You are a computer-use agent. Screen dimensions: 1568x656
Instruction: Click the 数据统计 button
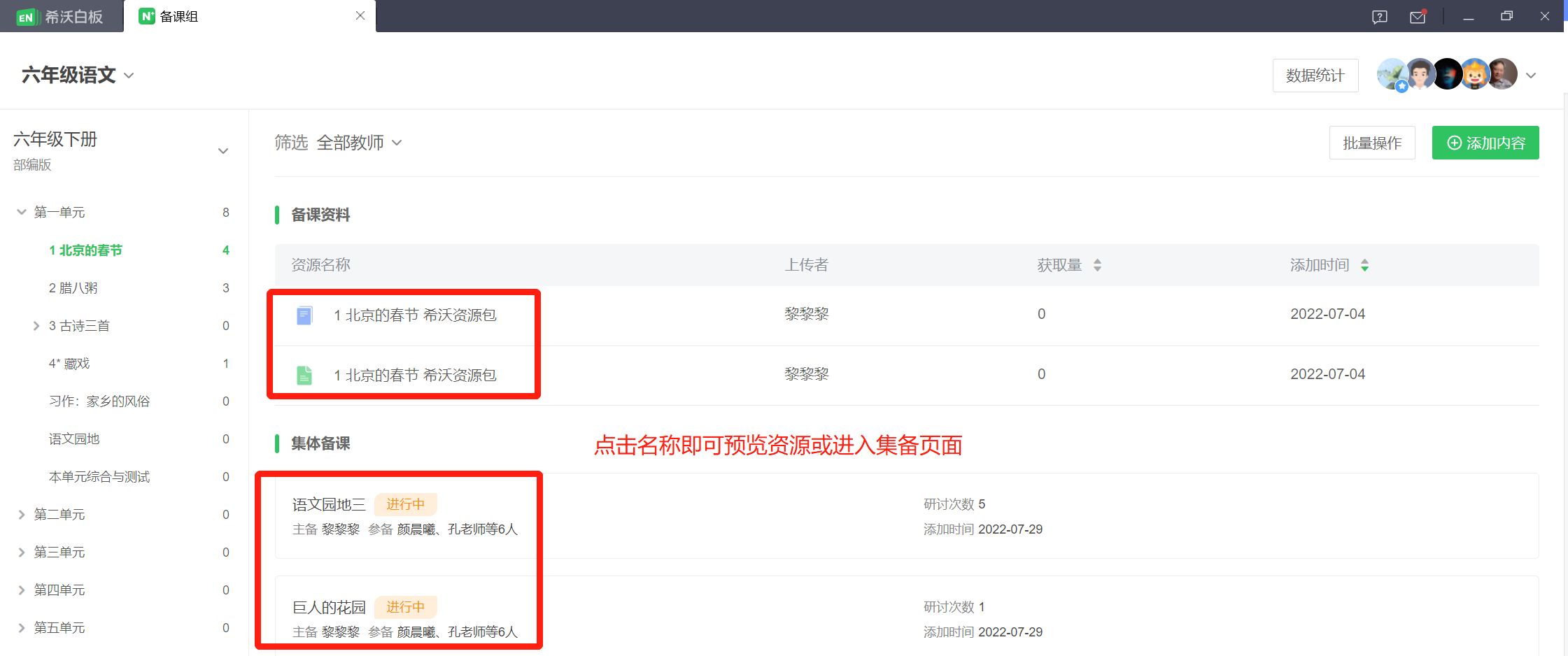tap(1315, 76)
